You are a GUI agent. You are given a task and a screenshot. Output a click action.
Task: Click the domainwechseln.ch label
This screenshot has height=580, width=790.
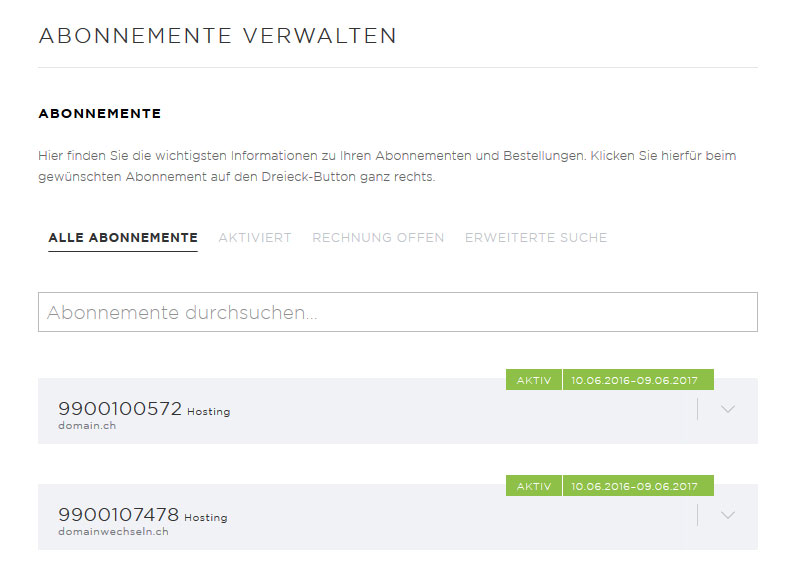(x=113, y=532)
